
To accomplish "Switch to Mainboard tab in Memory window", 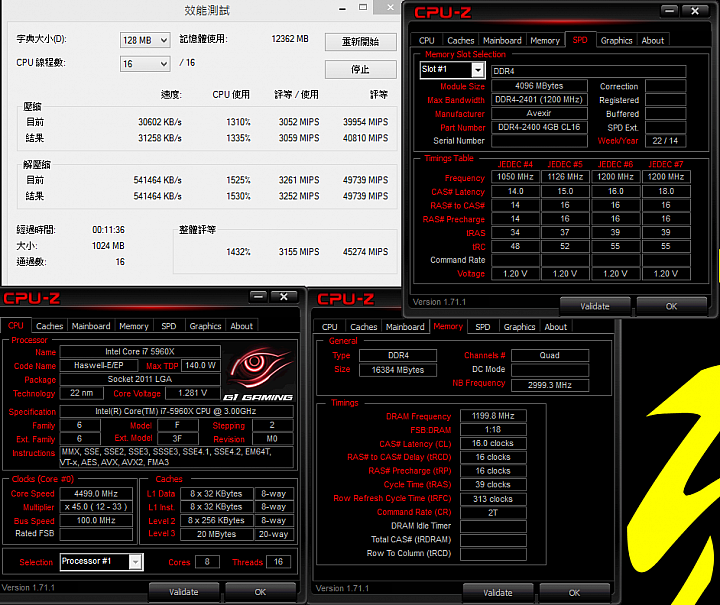I will tap(405, 327).
